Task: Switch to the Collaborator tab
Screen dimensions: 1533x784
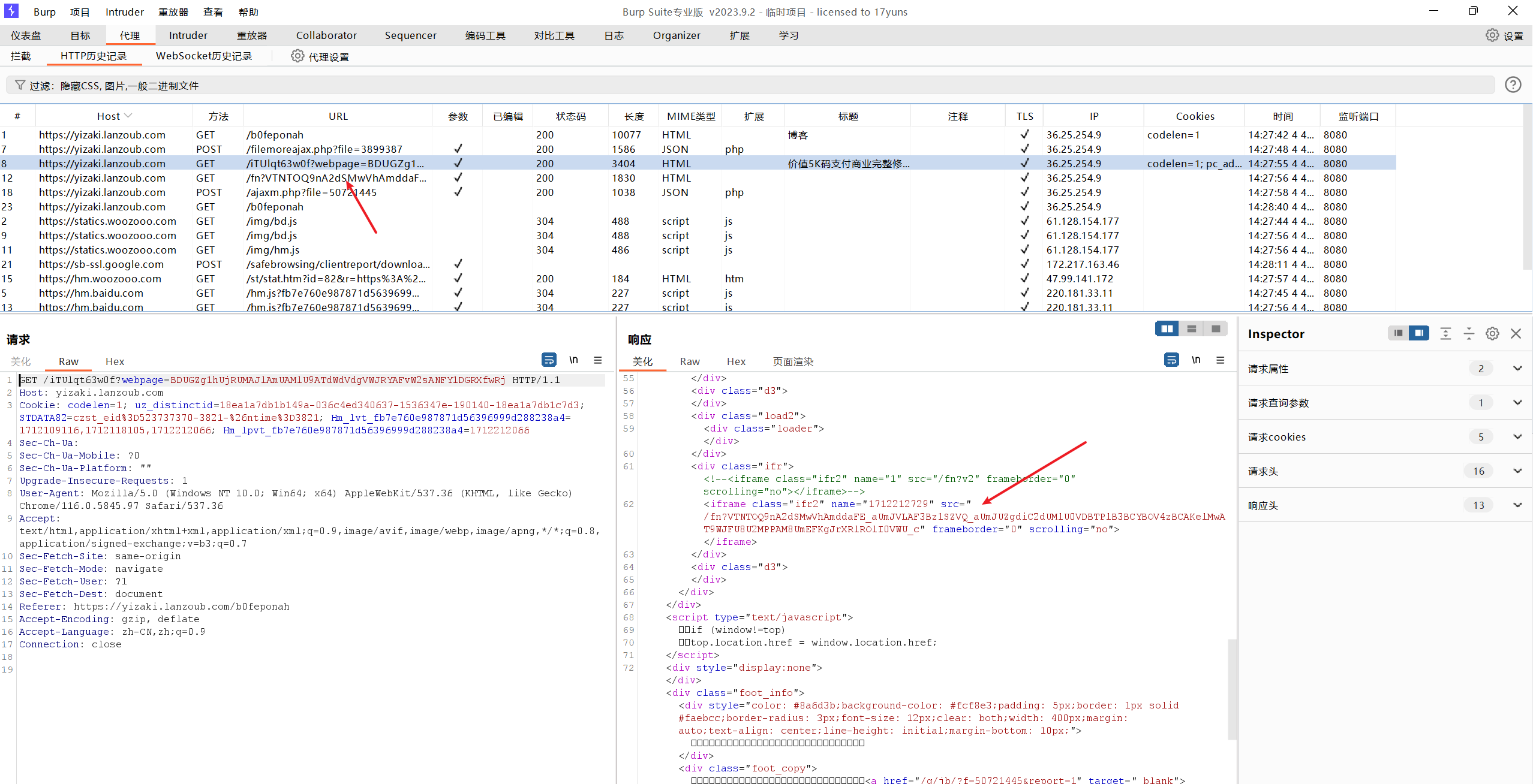Action: tap(326, 35)
